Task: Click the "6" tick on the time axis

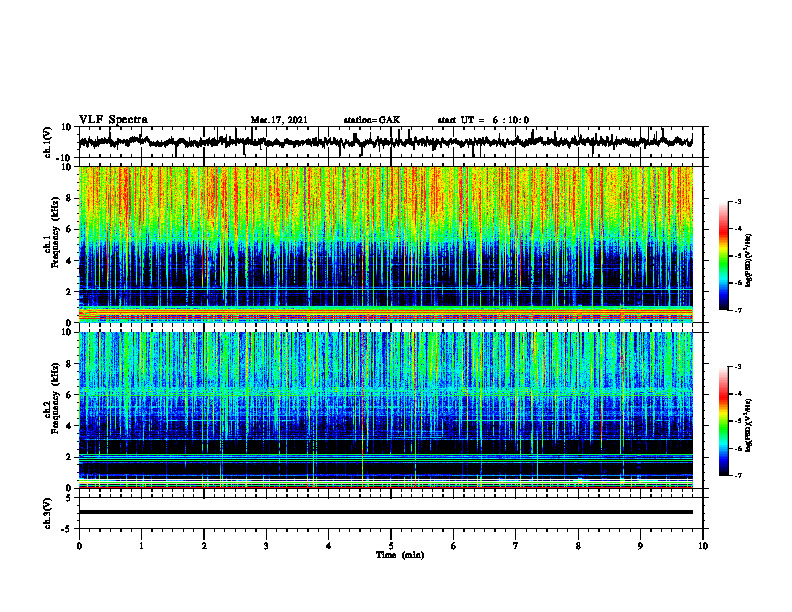Action: click(454, 546)
